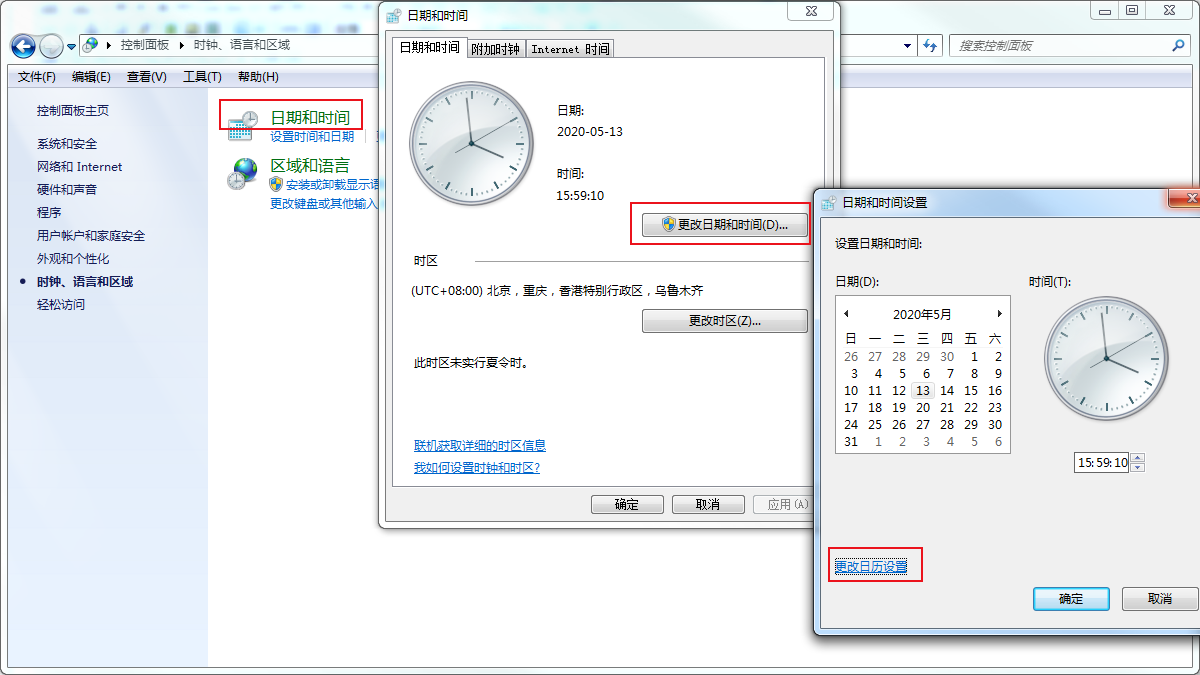Switch to the Internet 时间 tab
This screenshot has height=675, width=1200.
click(x=570, y=48)
